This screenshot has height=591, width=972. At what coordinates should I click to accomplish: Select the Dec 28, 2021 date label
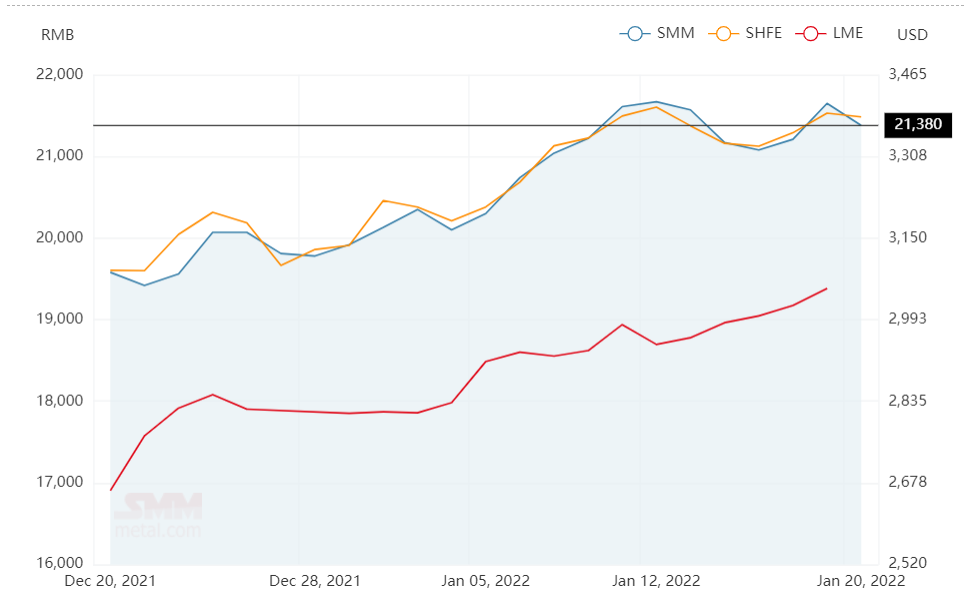point(315,581)
